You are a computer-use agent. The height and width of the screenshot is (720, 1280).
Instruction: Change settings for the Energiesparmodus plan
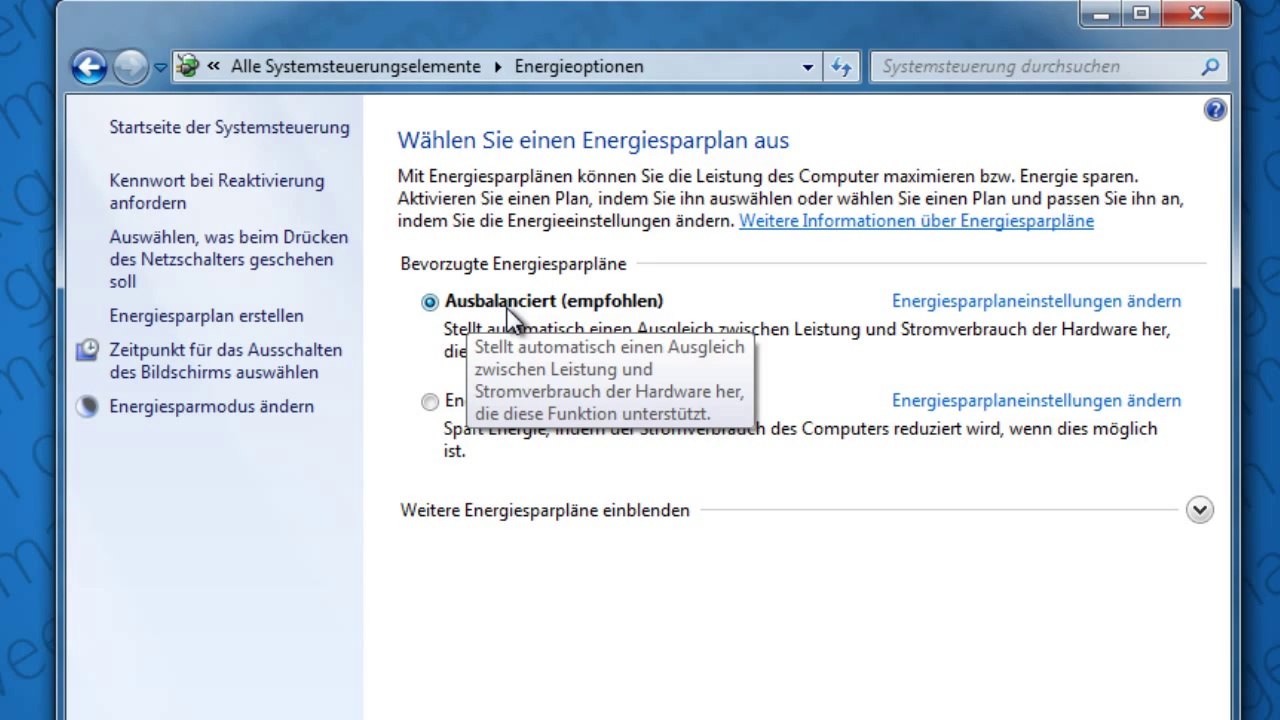pyautogui.click(x=1036, y=401)
